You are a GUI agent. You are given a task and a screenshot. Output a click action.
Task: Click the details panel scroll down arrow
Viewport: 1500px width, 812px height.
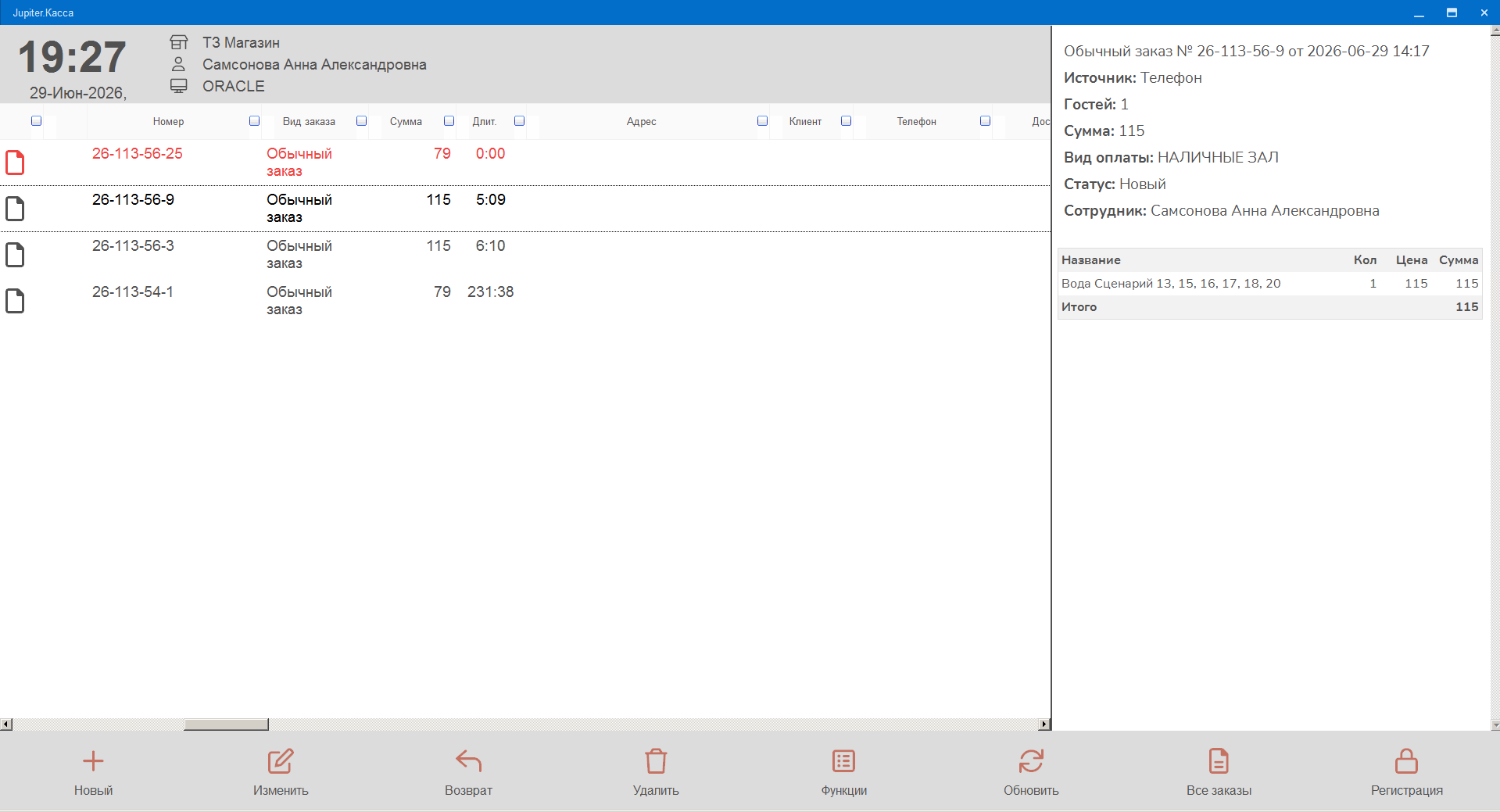point(1495,725)
